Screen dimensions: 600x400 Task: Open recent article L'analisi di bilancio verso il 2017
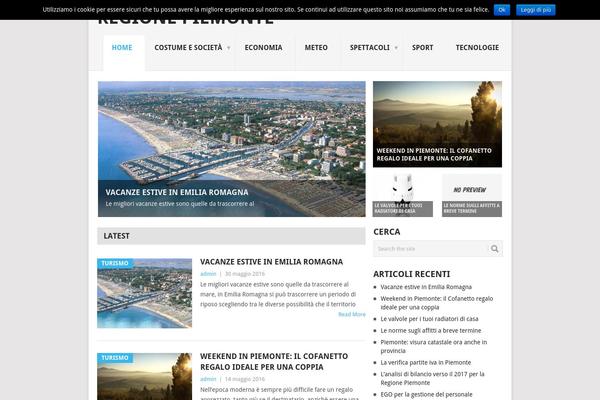coord(432,378)
